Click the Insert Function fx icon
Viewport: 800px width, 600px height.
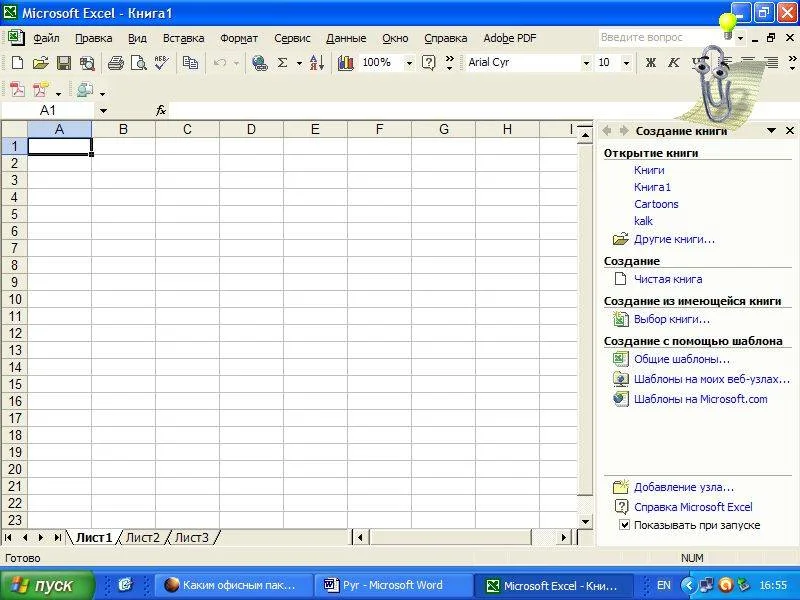[x=161, y=110]
